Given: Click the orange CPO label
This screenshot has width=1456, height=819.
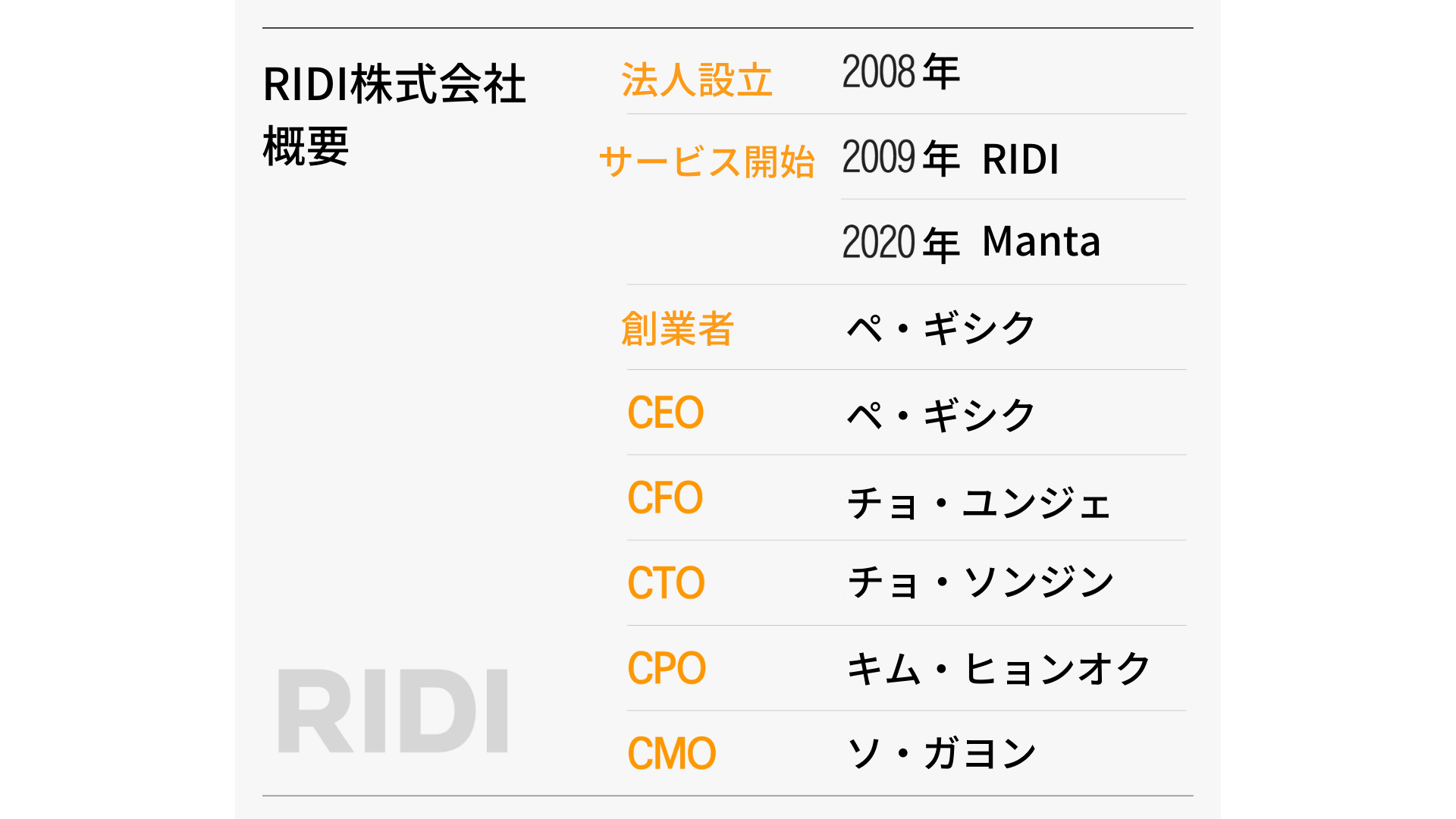Looking at the screenshot, I should (667, 668).
